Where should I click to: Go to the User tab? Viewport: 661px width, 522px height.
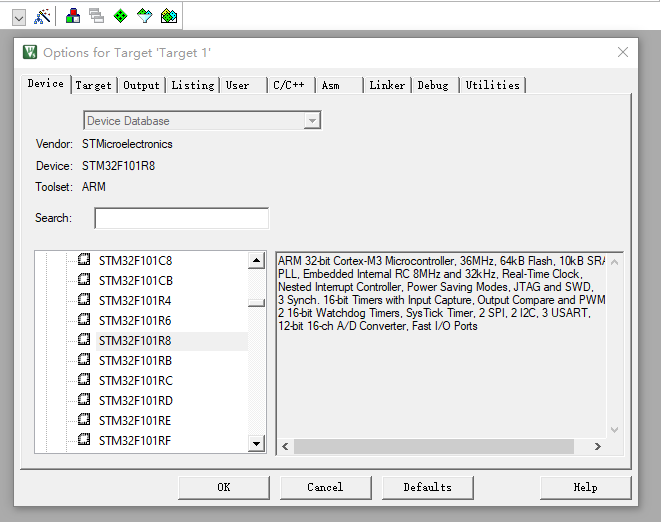click(243, 85)
